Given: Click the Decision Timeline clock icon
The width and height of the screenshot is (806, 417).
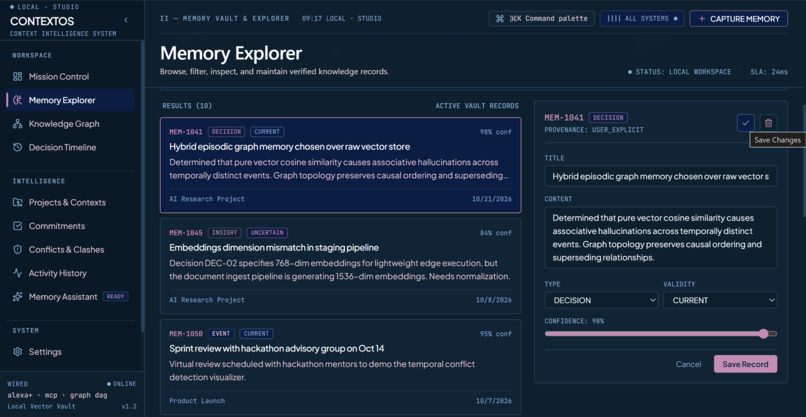Looking at the screenshot, I should tap(17, 148).
